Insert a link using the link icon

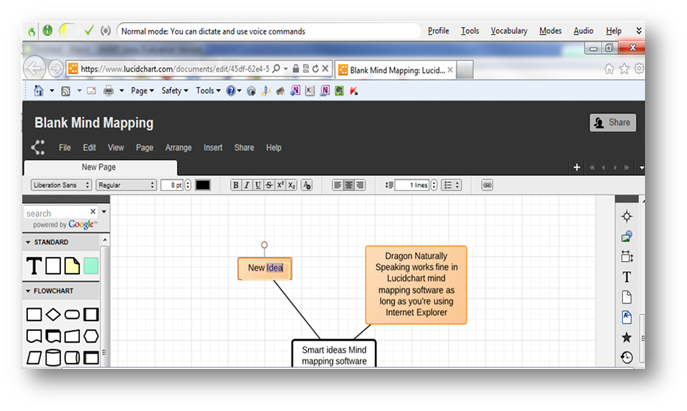487,185
